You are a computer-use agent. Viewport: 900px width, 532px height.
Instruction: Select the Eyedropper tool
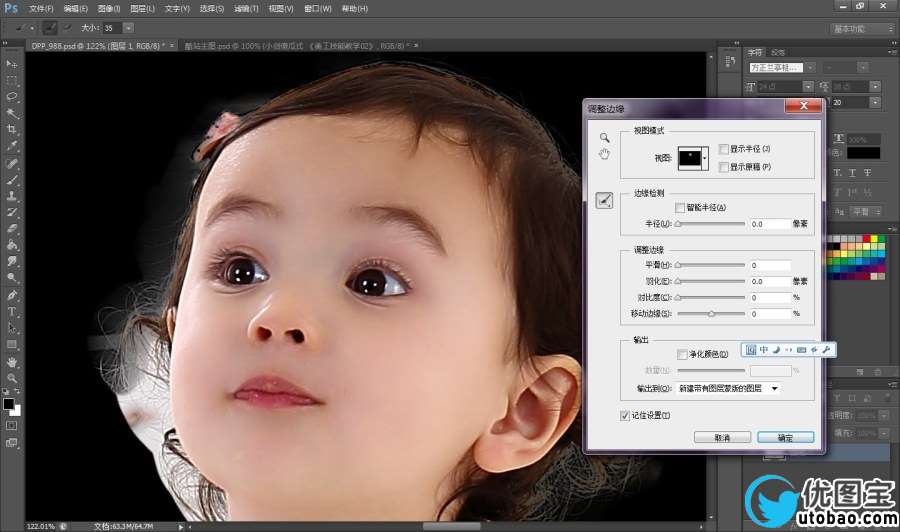(11, 146)
